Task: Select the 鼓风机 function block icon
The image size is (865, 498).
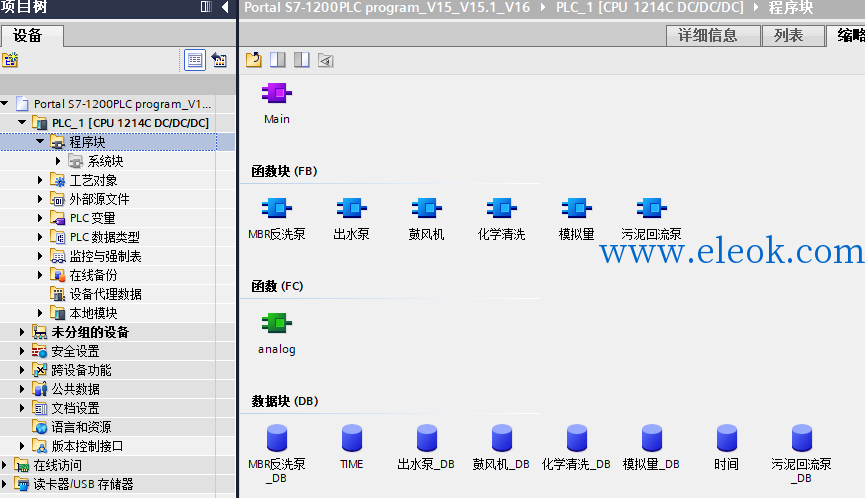Action: point(426,208)
